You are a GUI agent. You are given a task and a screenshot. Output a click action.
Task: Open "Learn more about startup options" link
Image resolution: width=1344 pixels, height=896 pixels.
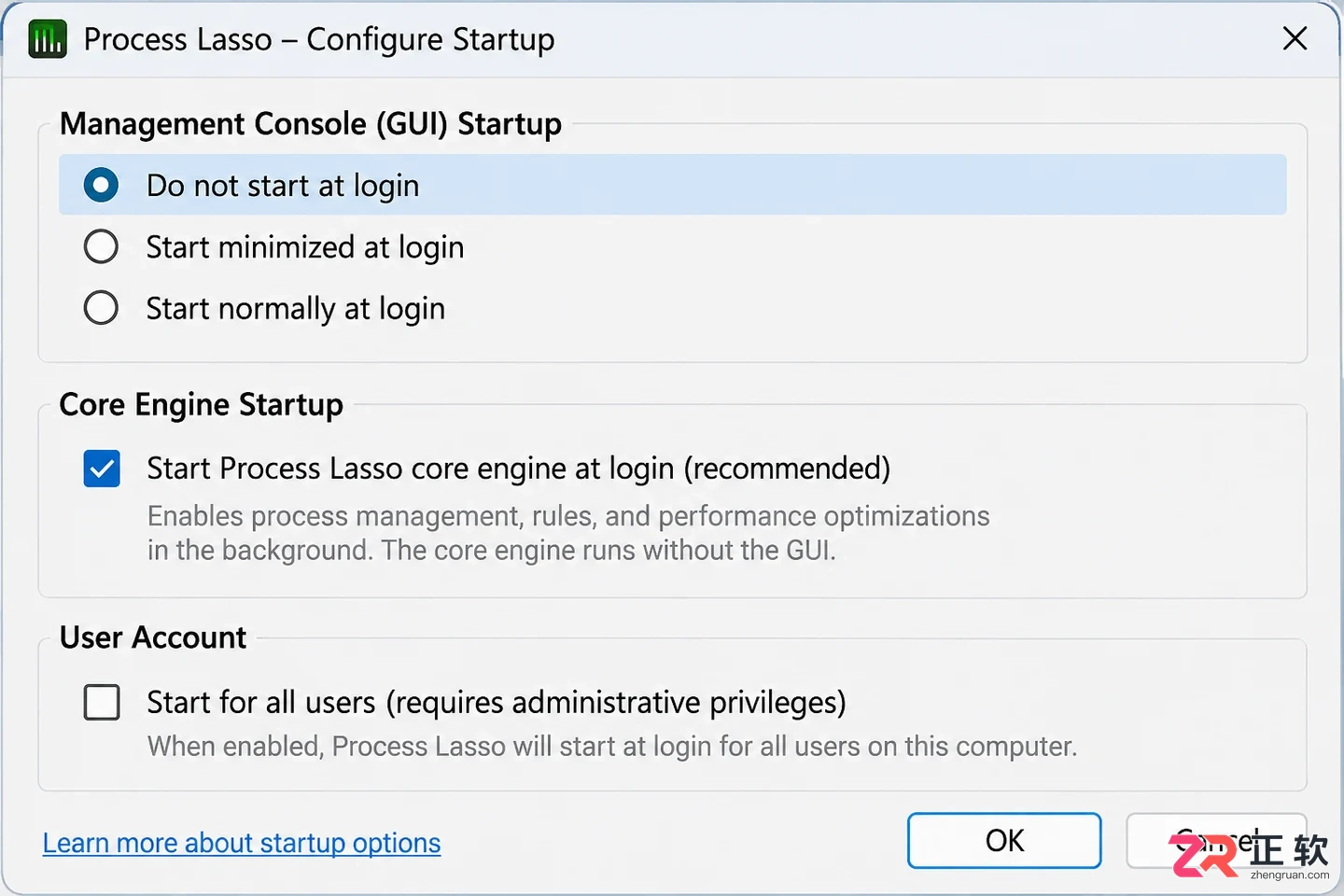coord(242,843)
